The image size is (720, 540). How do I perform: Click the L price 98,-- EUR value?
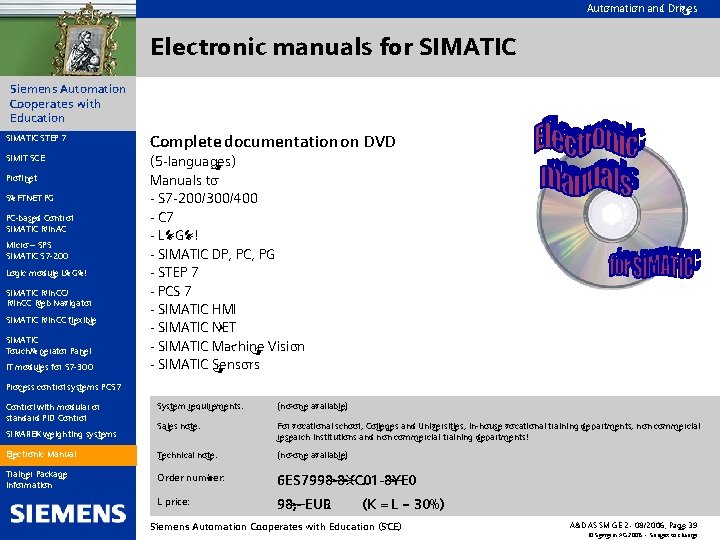pyautogui.click(x=304, y=504)
